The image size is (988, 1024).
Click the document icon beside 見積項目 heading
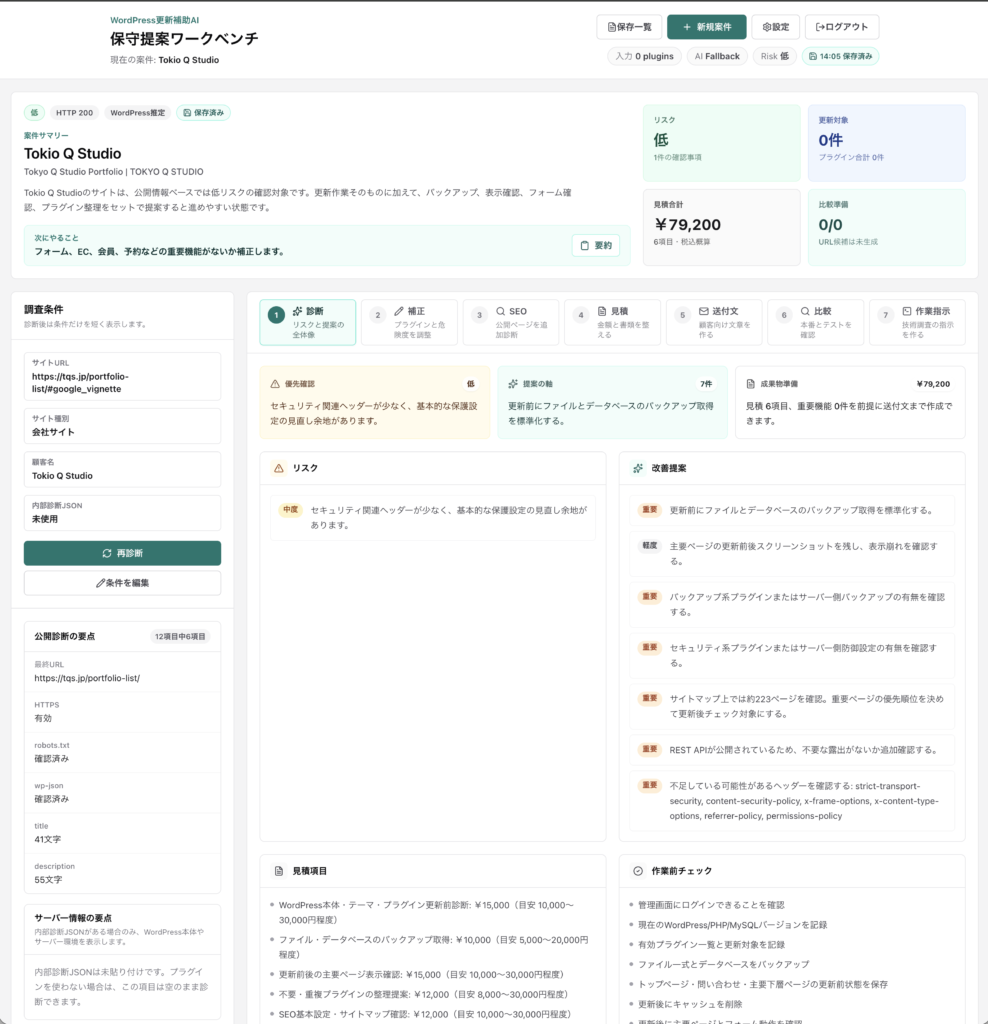(x=279, y=871)
